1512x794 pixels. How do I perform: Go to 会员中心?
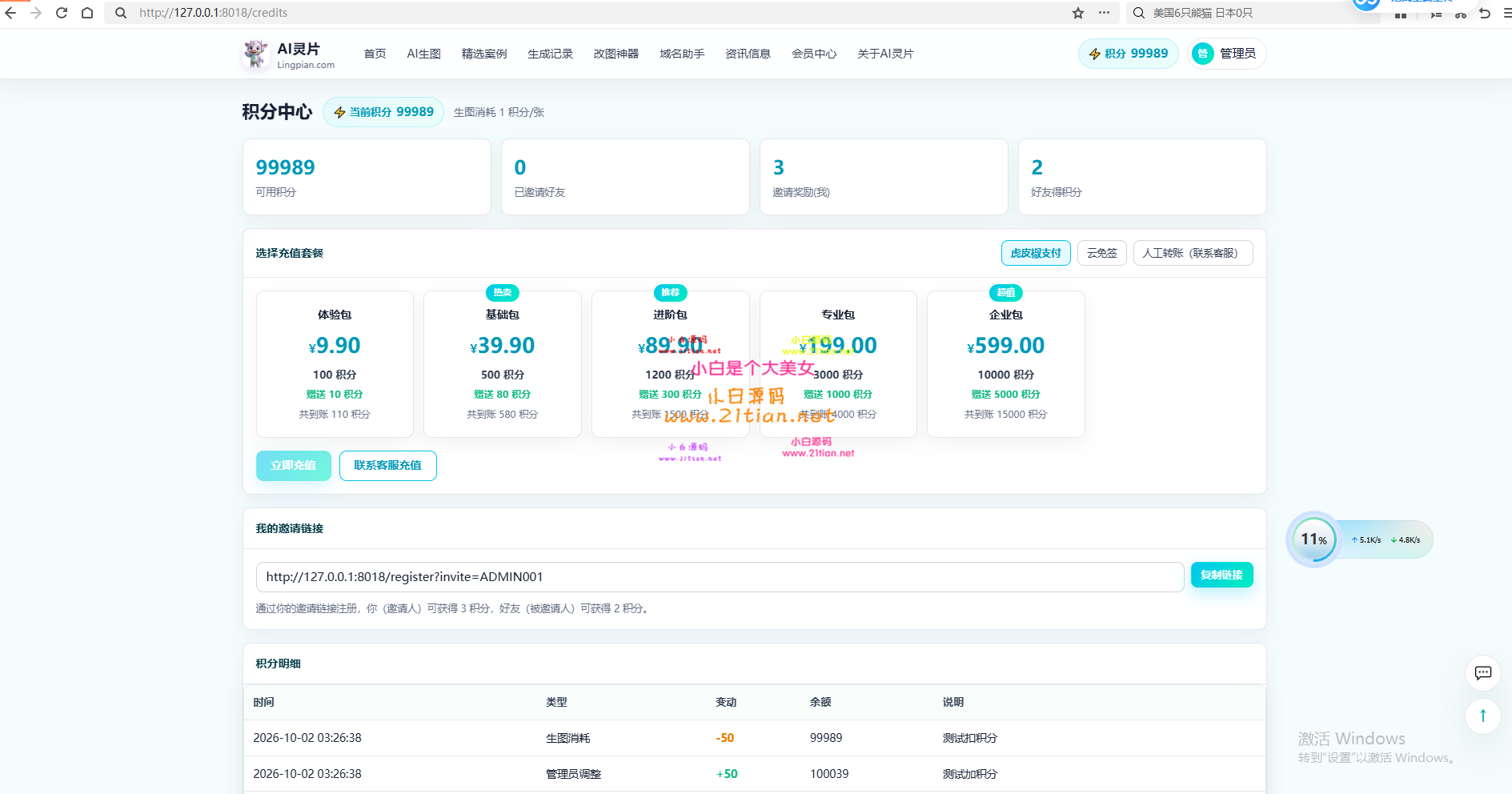click(814, 54)
